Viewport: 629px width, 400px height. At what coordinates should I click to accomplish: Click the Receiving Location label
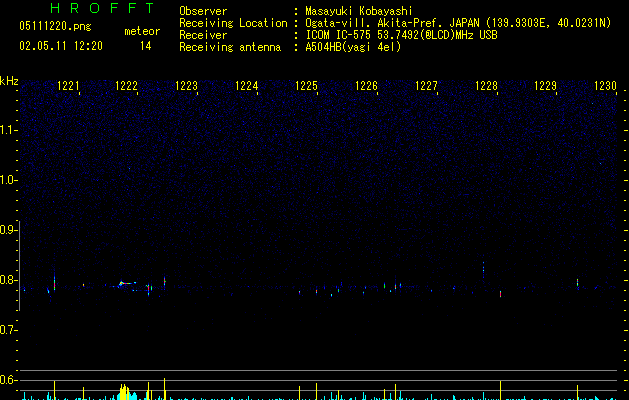[x=233, y=23]
